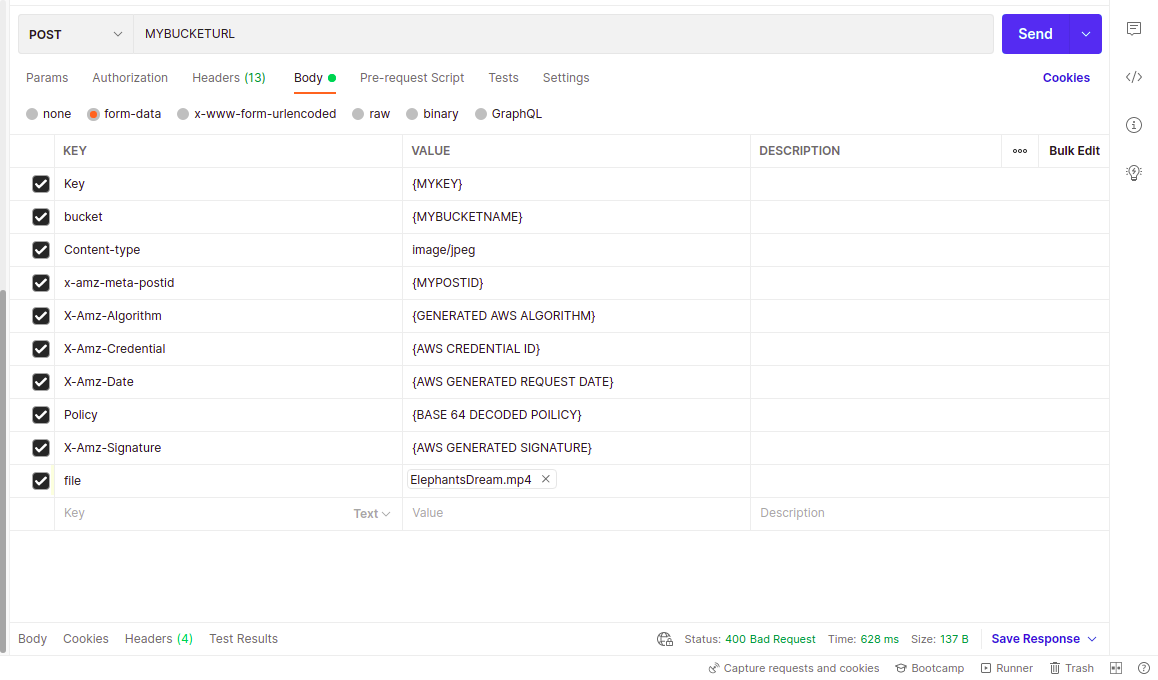Click the MYBUCKETURL request URL field
The width and height of the screenshot is (1158, 680).
click(563, 34)
